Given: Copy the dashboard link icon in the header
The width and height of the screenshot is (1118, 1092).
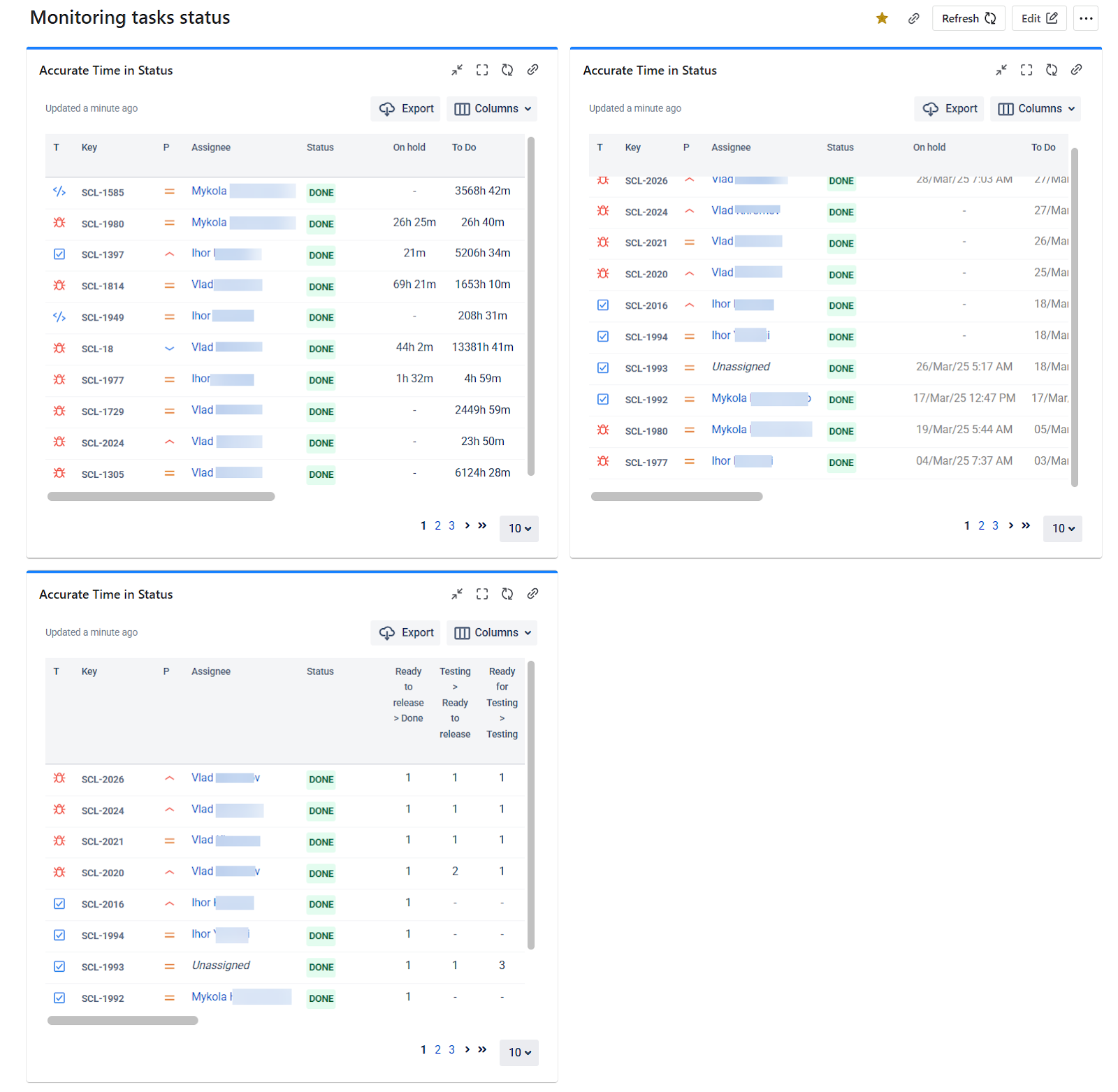Looking at the screenshot, I should pos(913,18).
